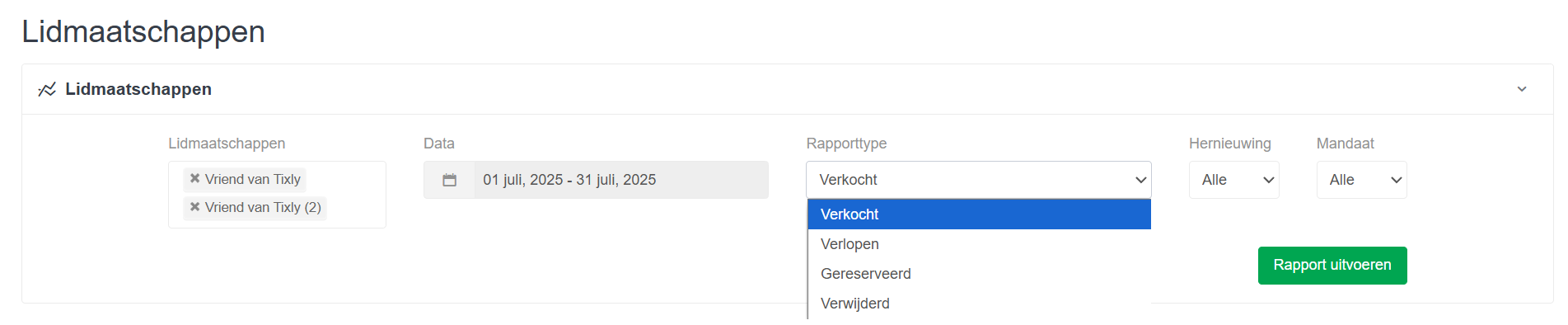Select Verkocht option in the list
1568x325 pixels.
[x=979, y=214]
